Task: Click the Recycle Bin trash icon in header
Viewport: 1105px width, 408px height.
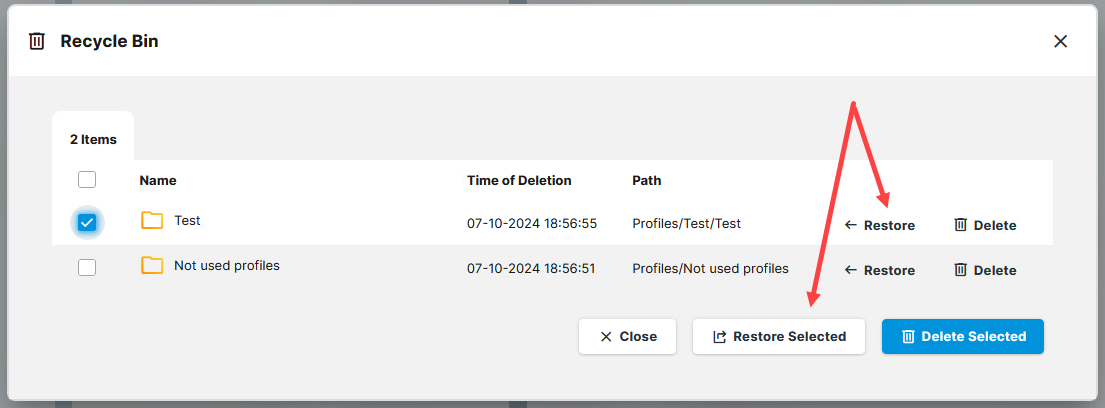Action: [37, 41]
